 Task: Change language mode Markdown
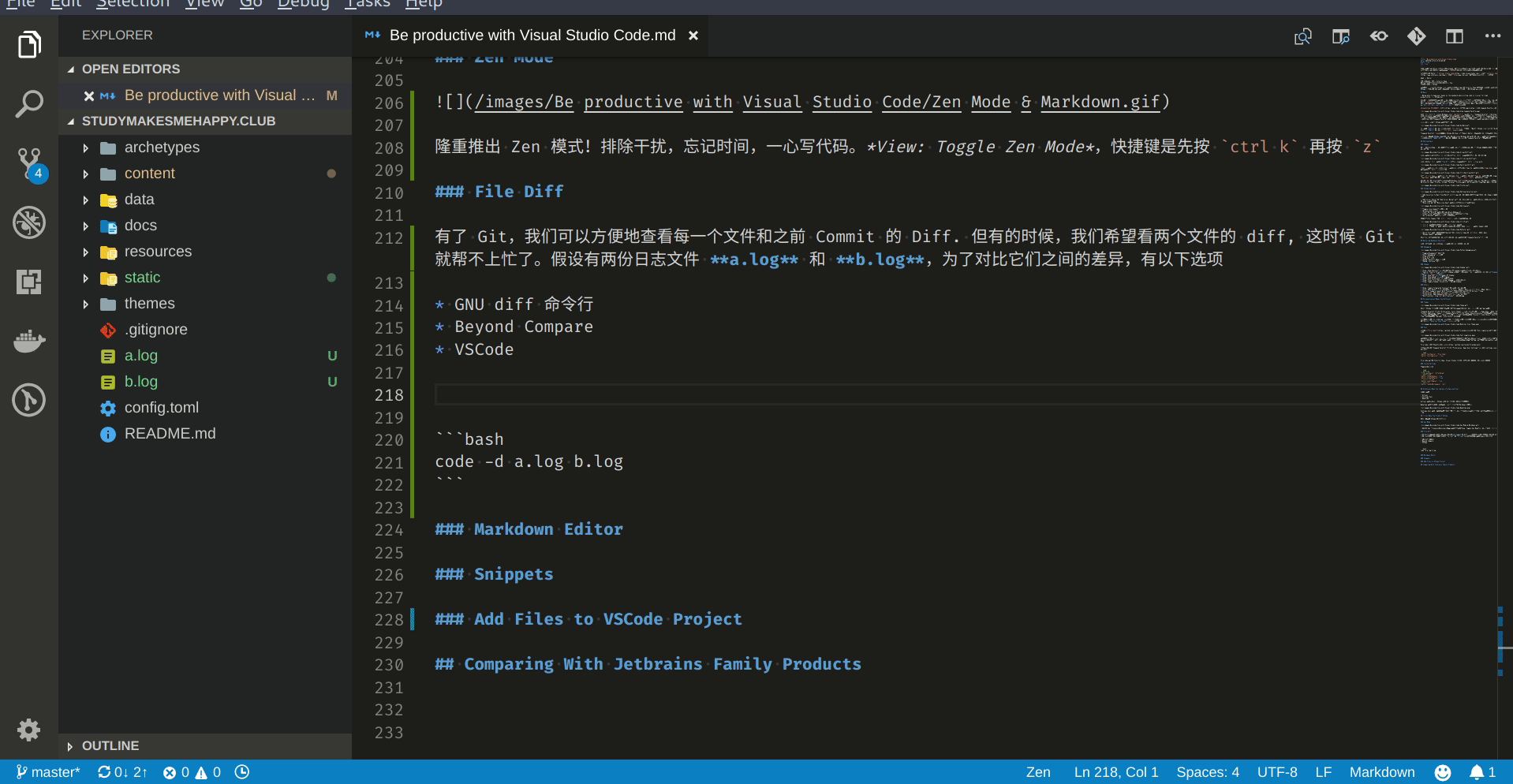tap(1382, 772)
